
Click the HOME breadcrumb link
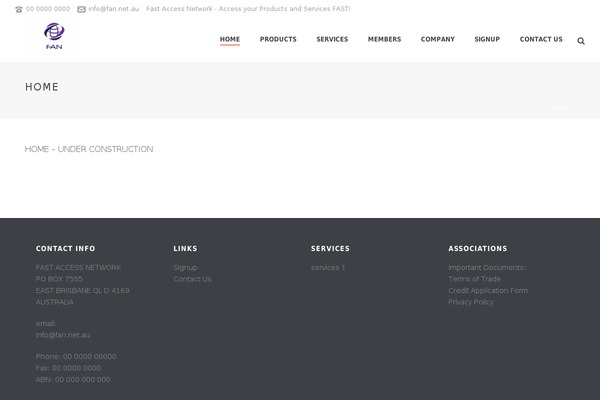(560, 108)
